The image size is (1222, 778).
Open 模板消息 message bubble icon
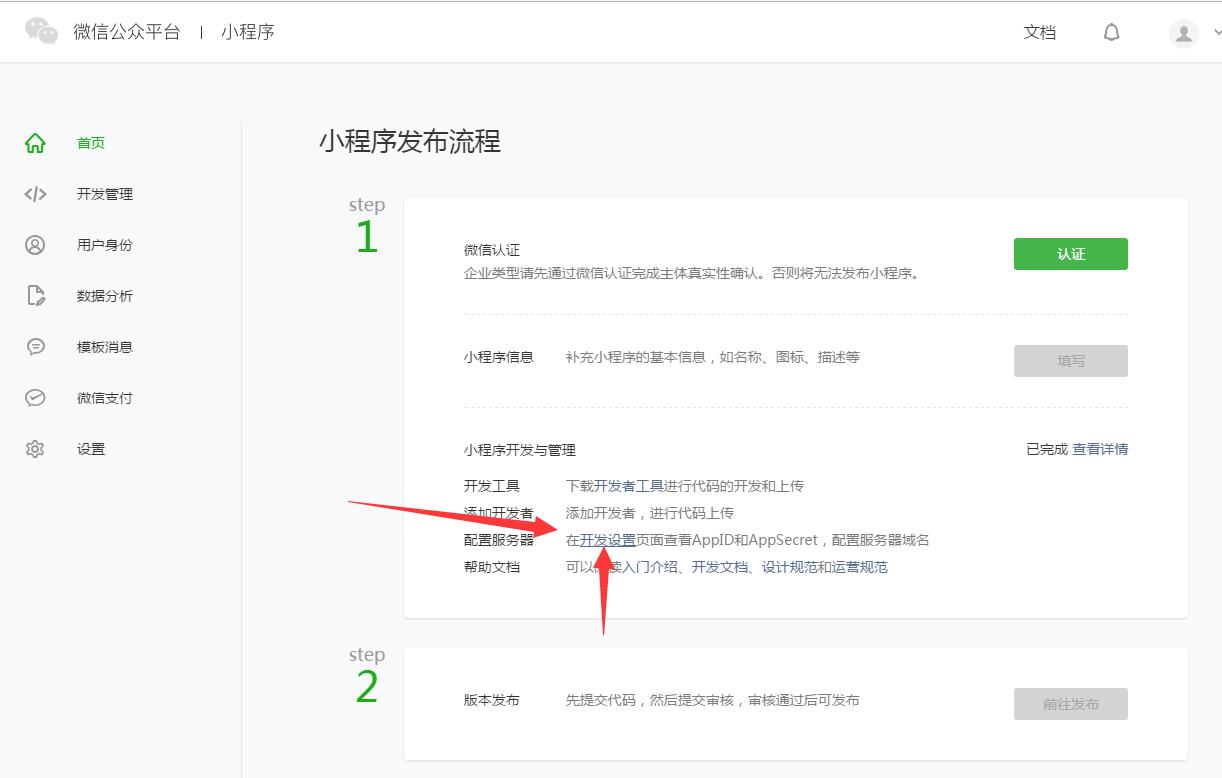34,346
